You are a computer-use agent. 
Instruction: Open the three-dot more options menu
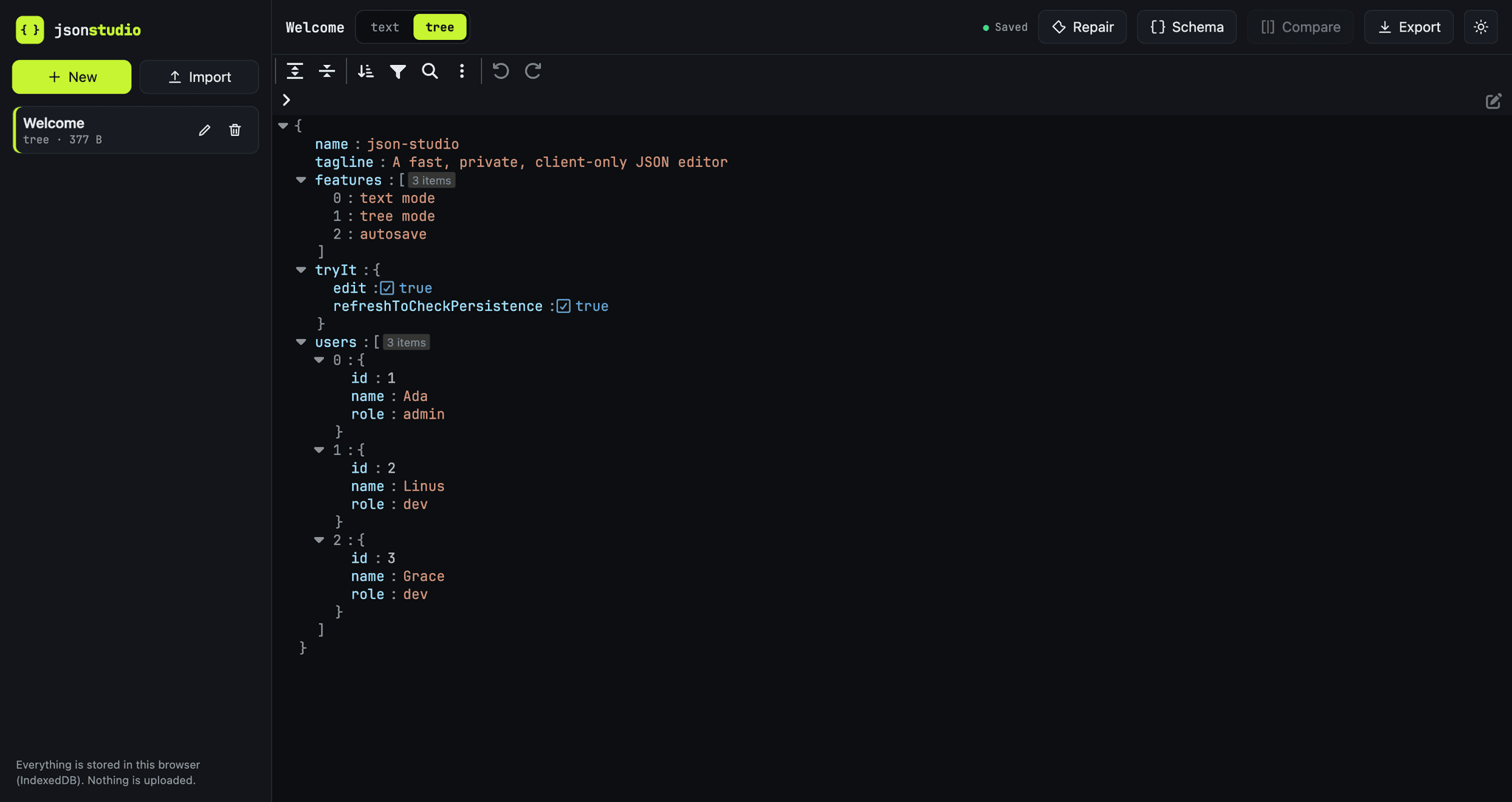(x=462, y=71)
